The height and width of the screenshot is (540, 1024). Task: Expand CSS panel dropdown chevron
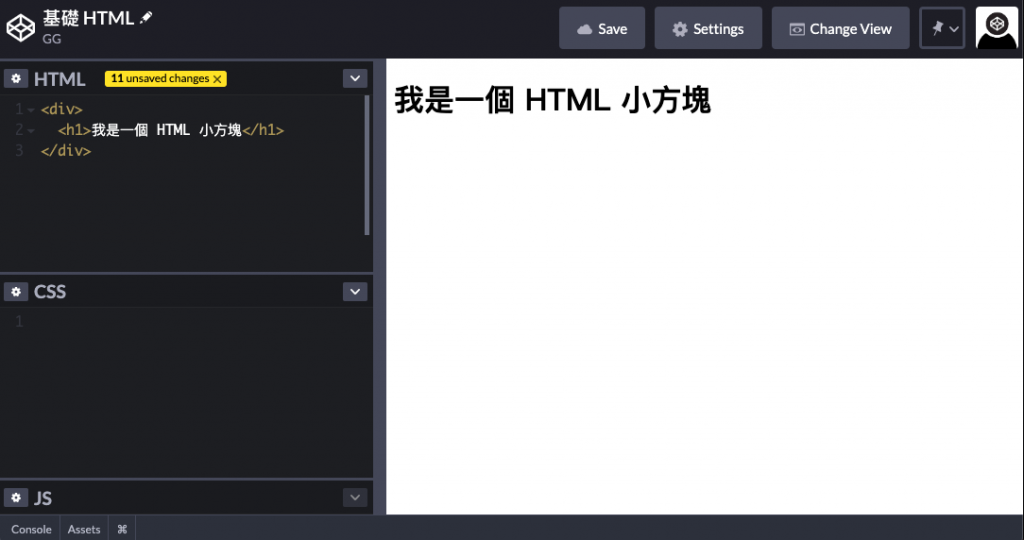(x=355, y=291)
